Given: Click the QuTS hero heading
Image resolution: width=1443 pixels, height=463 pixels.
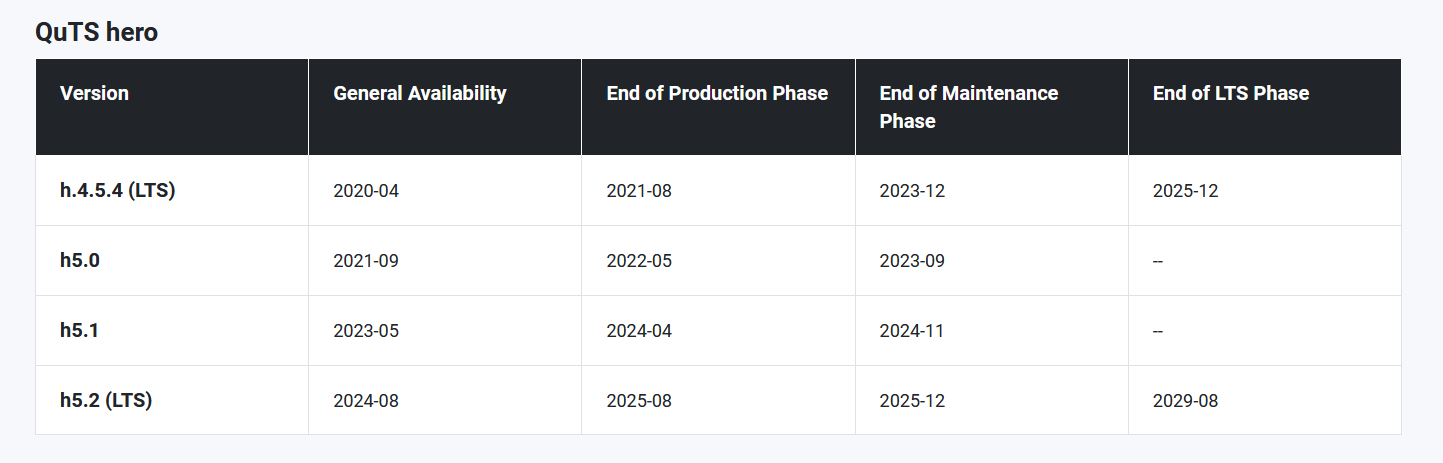Looking at the screenshot, I should [x=96, y=32].
